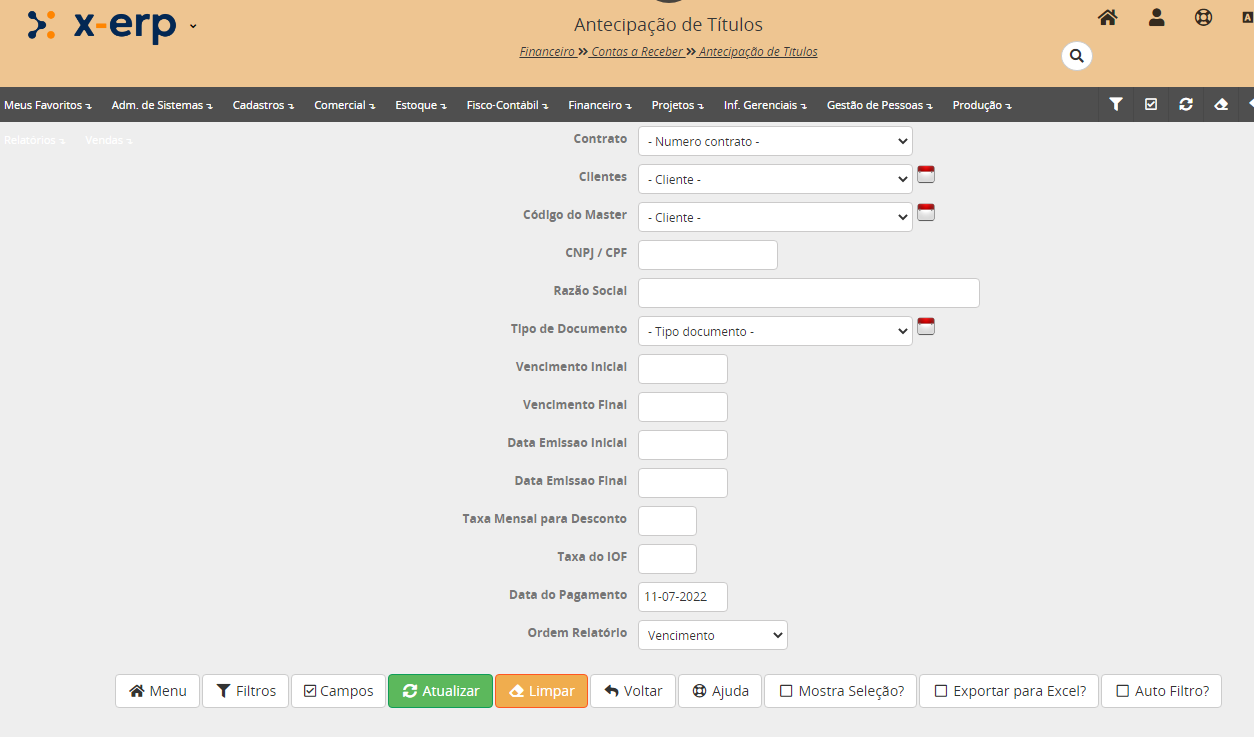The width and height of the screenshot is (1254, 737).
Task: Open the Fisco-Contábil menu
Action: (x=507, y=105)
